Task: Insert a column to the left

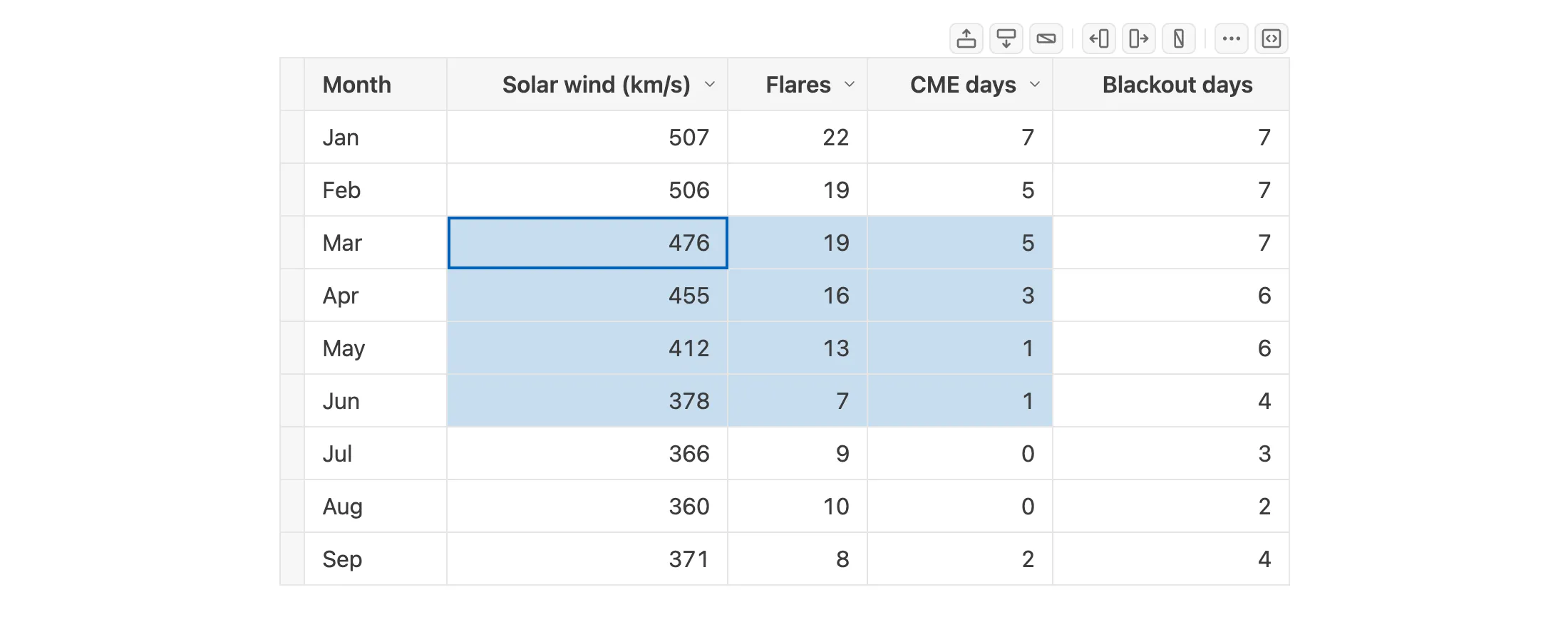Action: click(x=1099, y=38)
